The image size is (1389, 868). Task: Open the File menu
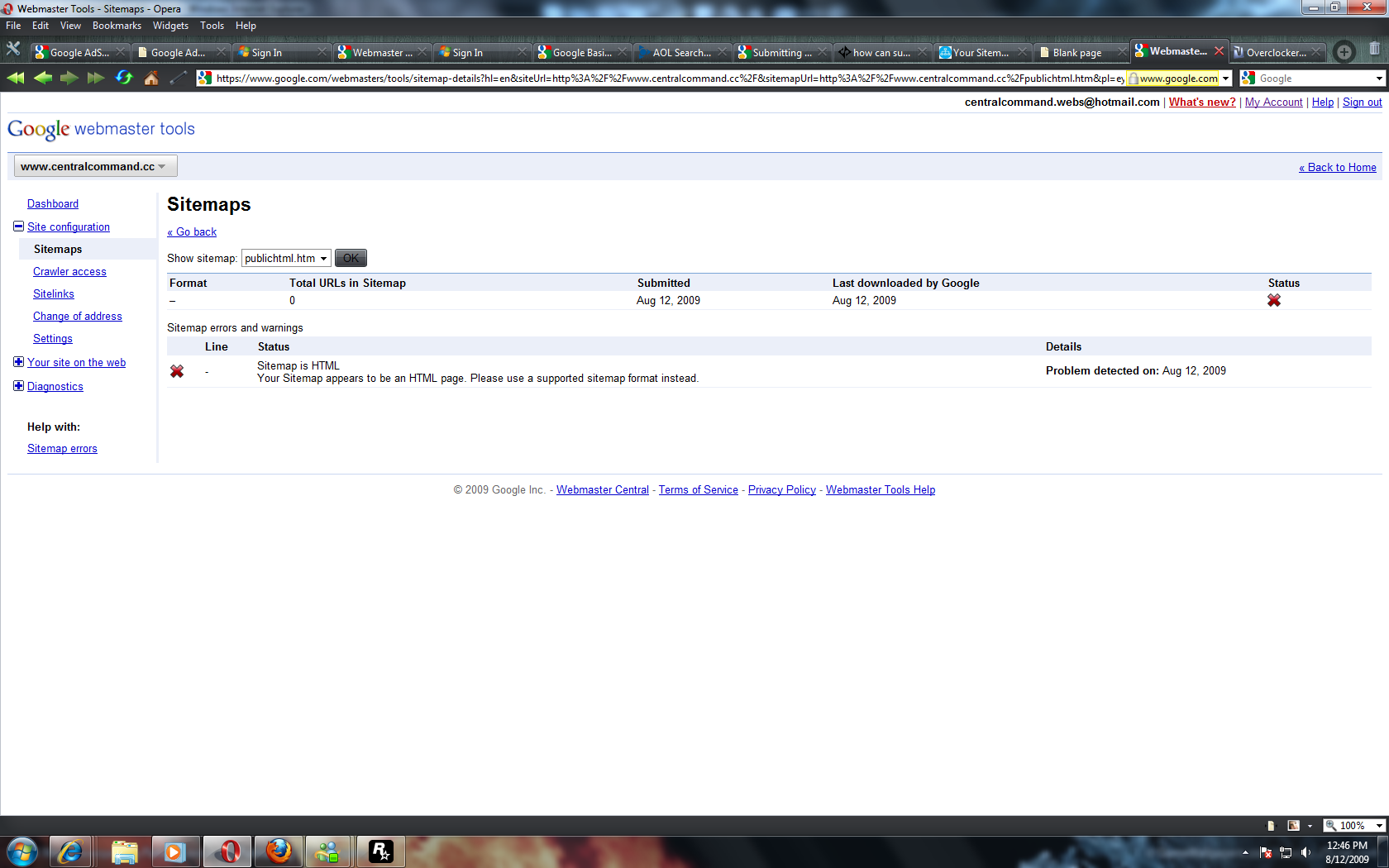click(x=13, y=26)
